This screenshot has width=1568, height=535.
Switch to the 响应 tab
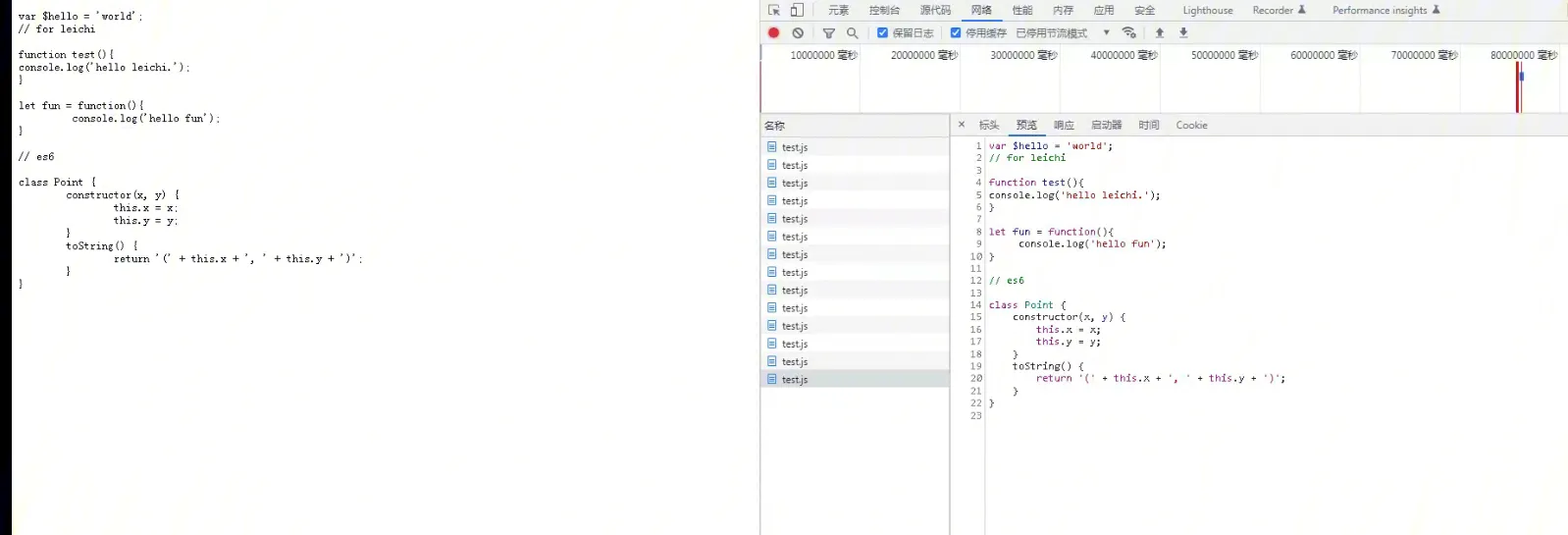[x=1064, y=125]
